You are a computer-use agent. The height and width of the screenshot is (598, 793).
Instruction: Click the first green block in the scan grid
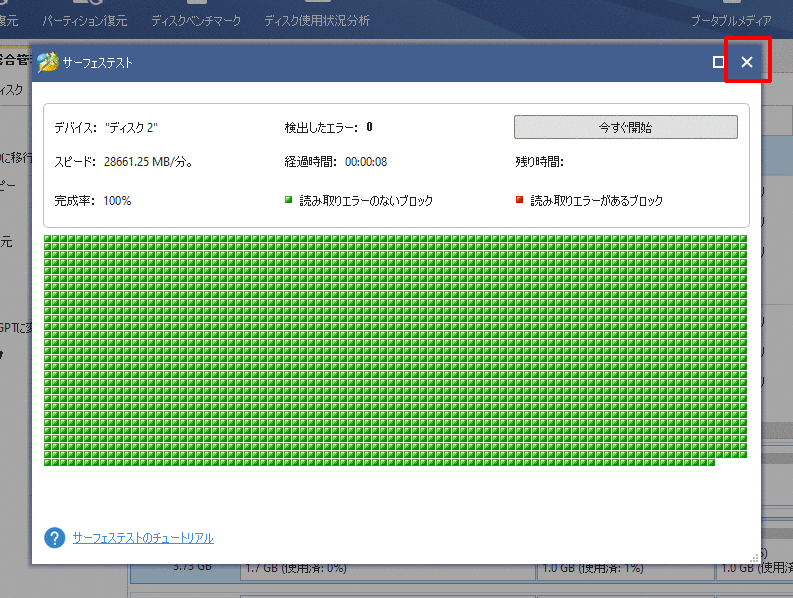[48, 240]
